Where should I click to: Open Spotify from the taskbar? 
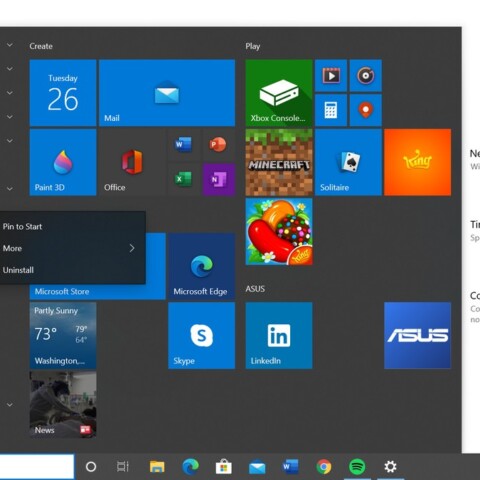(x=357, y=467)
